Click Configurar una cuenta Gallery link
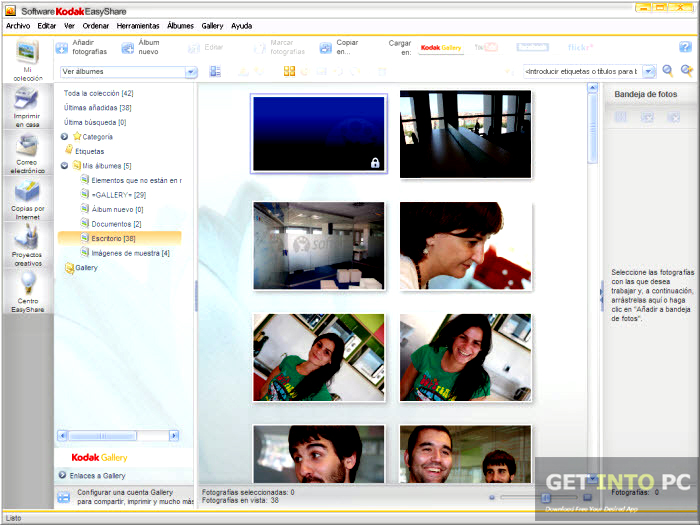This screenshot has width=700, height=525. pos(135,497)
